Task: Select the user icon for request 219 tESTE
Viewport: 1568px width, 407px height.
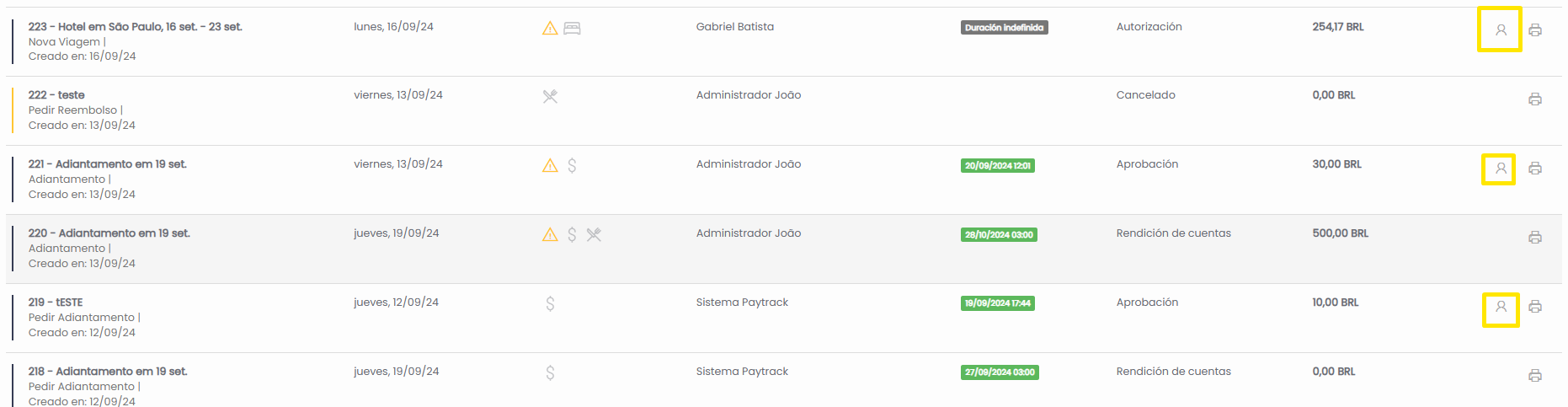Action: (x=1501, y=307)
